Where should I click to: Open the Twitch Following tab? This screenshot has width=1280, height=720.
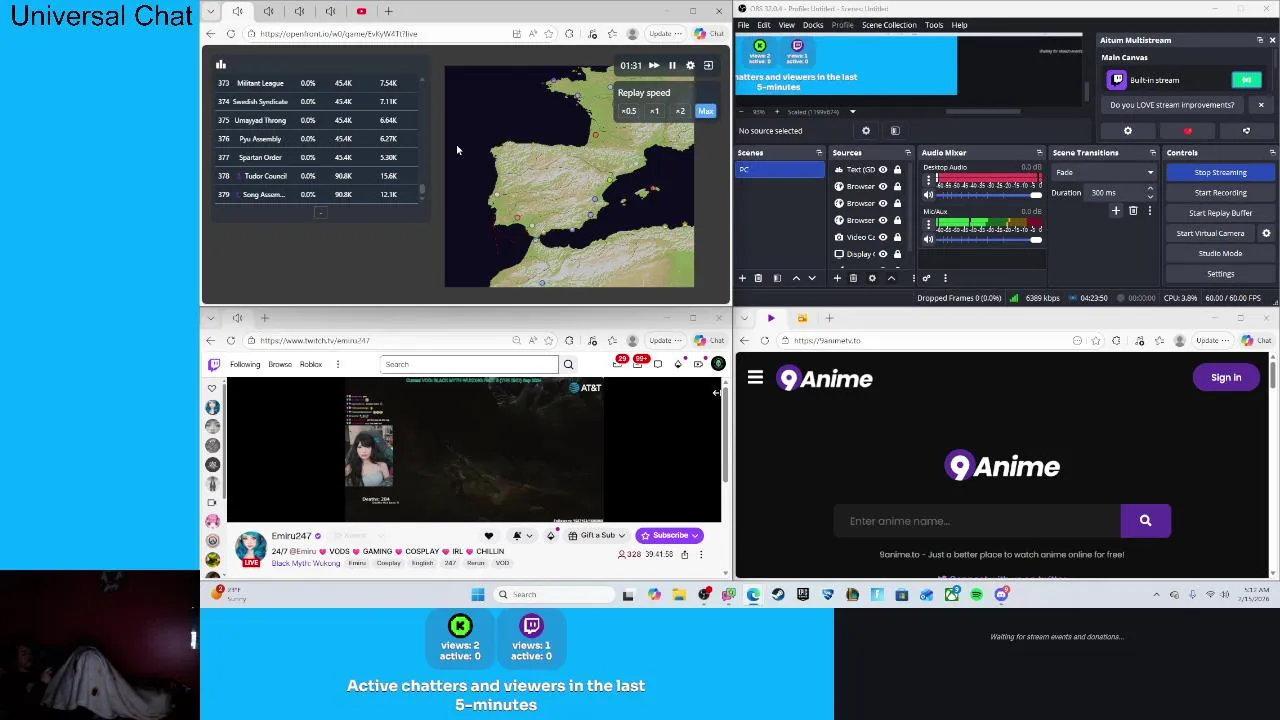245,364
